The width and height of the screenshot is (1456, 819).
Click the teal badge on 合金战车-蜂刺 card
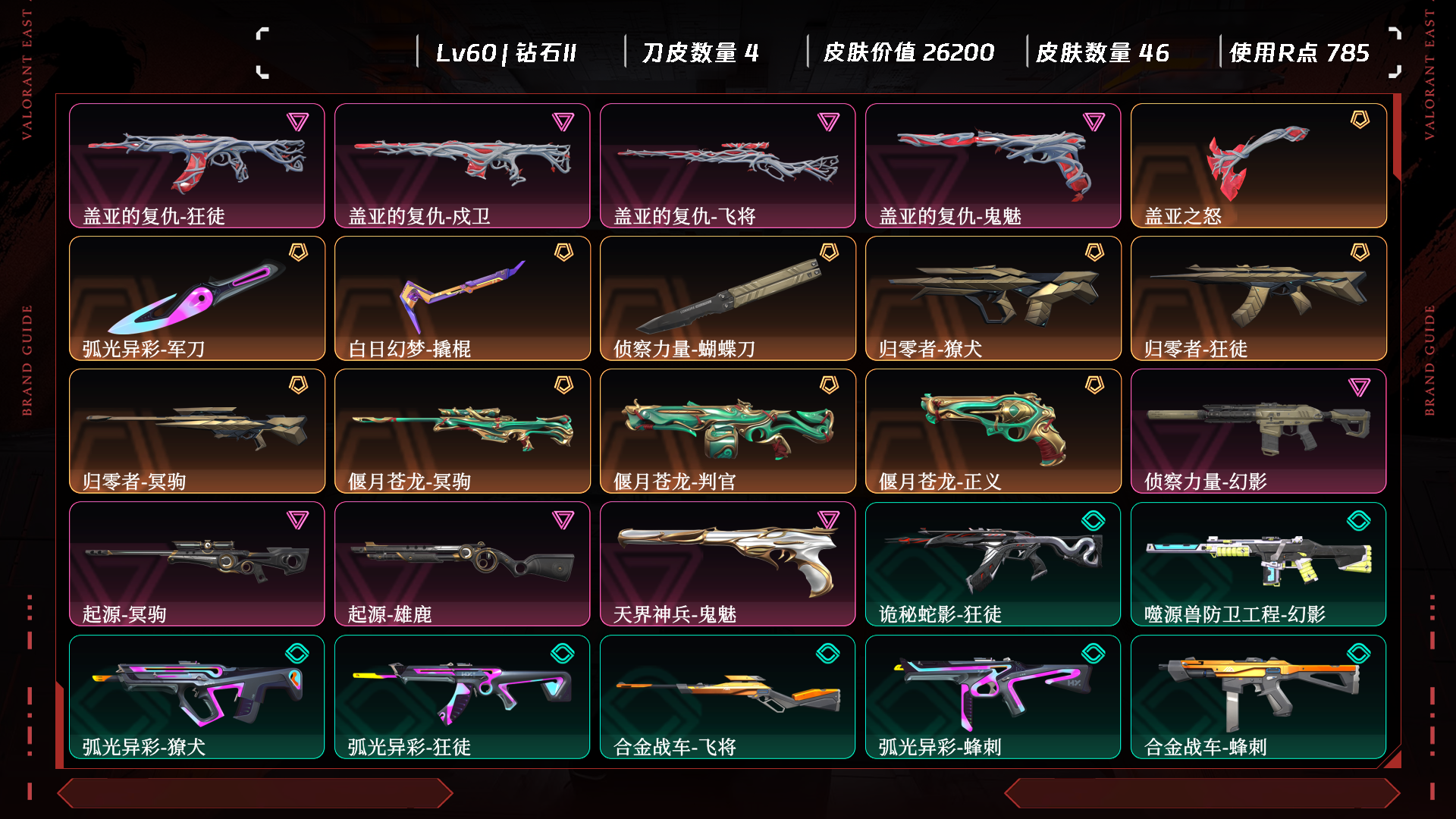point(1359,653)
